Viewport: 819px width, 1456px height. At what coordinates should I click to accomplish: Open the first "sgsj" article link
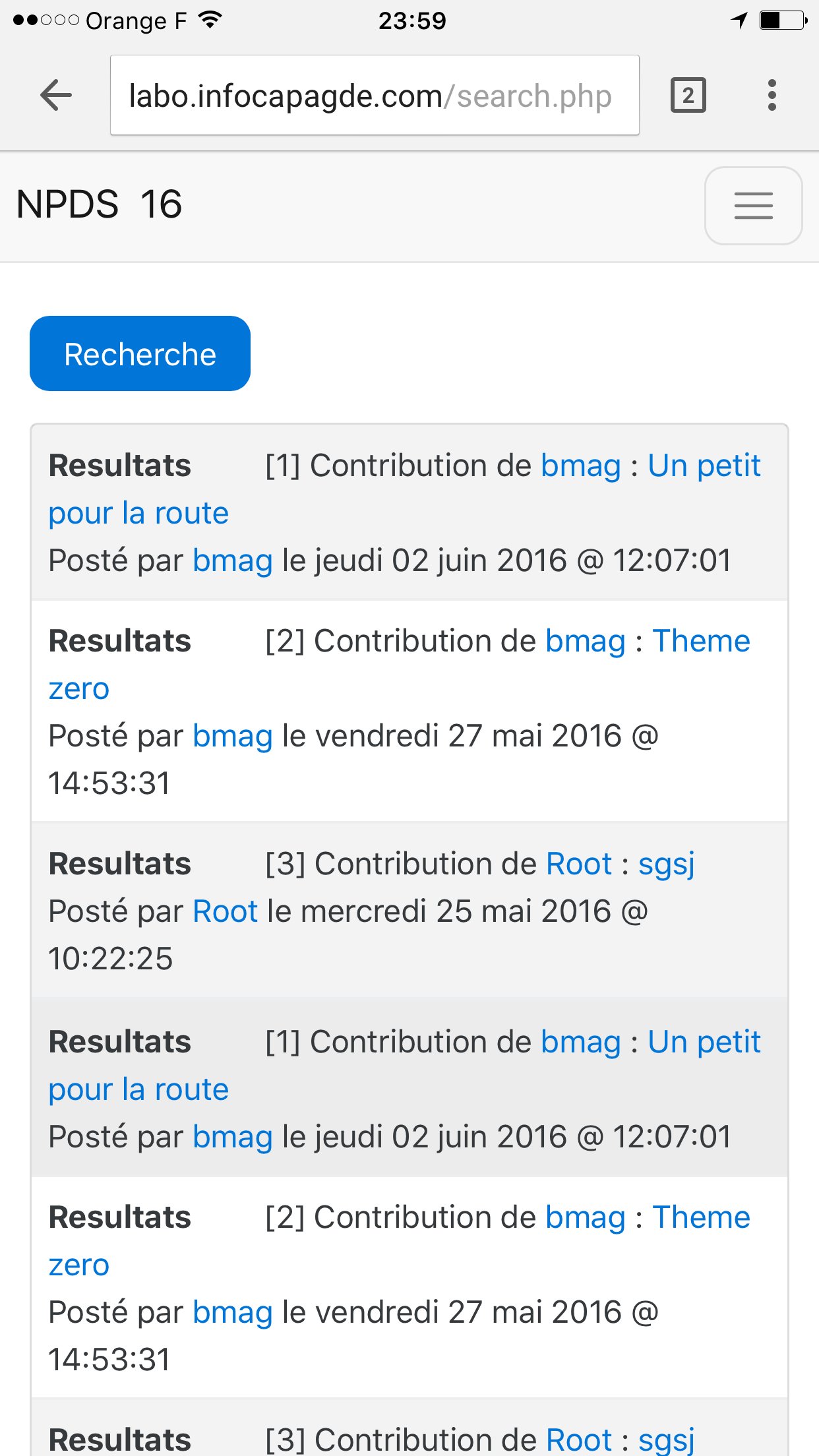(x=666, y=864)
